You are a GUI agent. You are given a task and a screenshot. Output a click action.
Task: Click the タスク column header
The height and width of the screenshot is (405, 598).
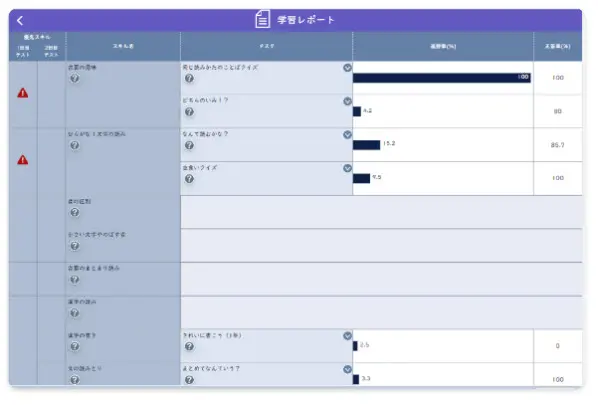tap(267, 46)
